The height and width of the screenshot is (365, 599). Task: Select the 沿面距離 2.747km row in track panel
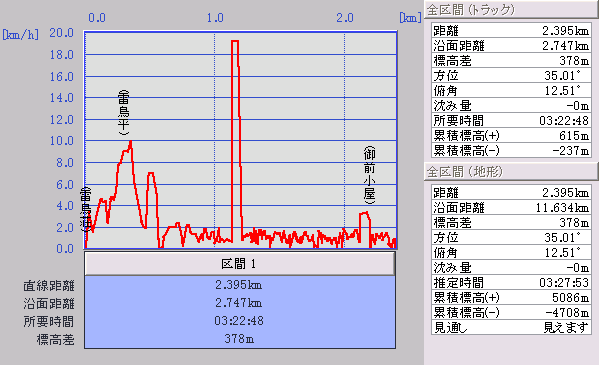pyautogui.click(x=511, y=46)
